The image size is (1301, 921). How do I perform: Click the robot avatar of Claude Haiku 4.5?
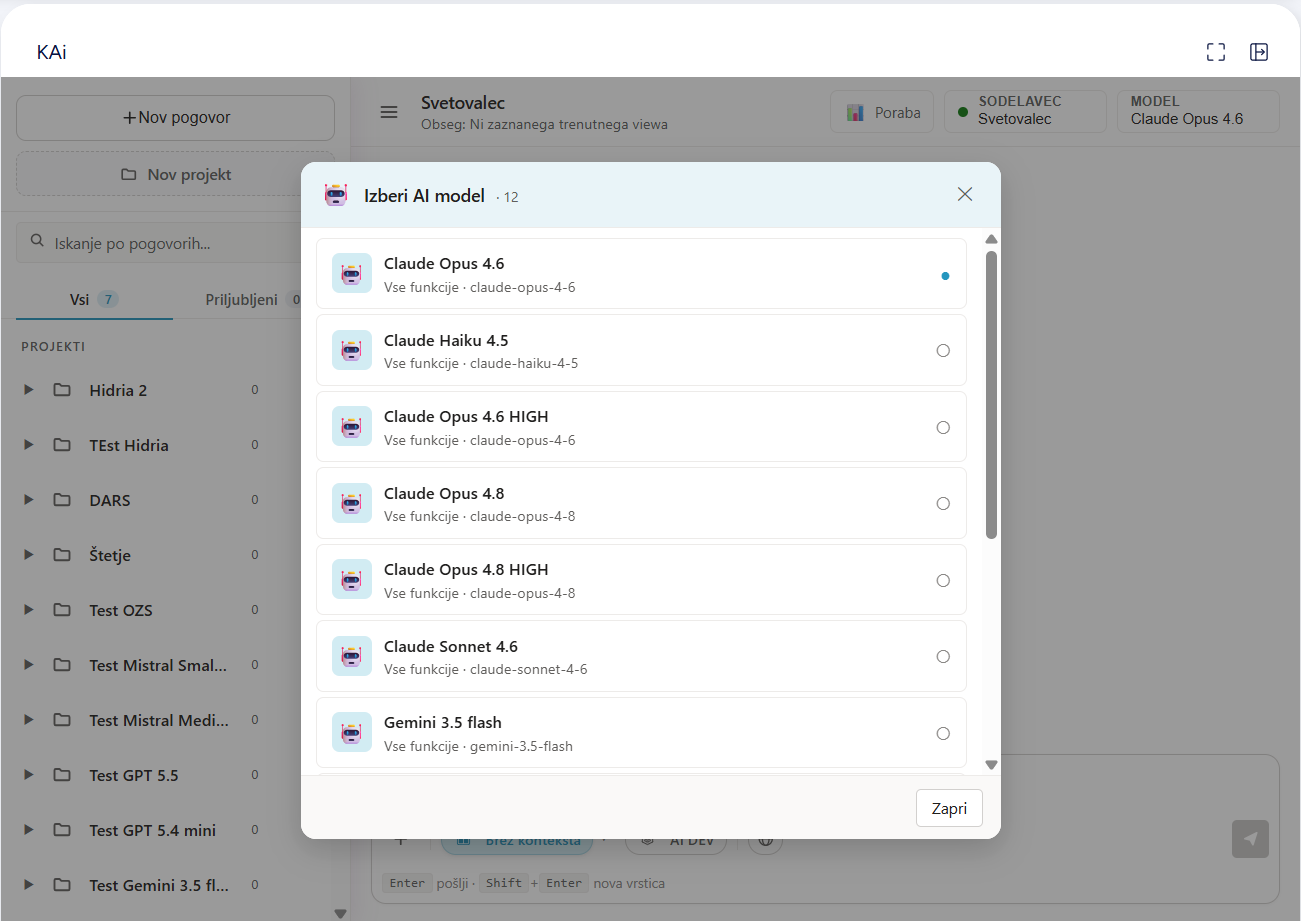click(351, 350)
